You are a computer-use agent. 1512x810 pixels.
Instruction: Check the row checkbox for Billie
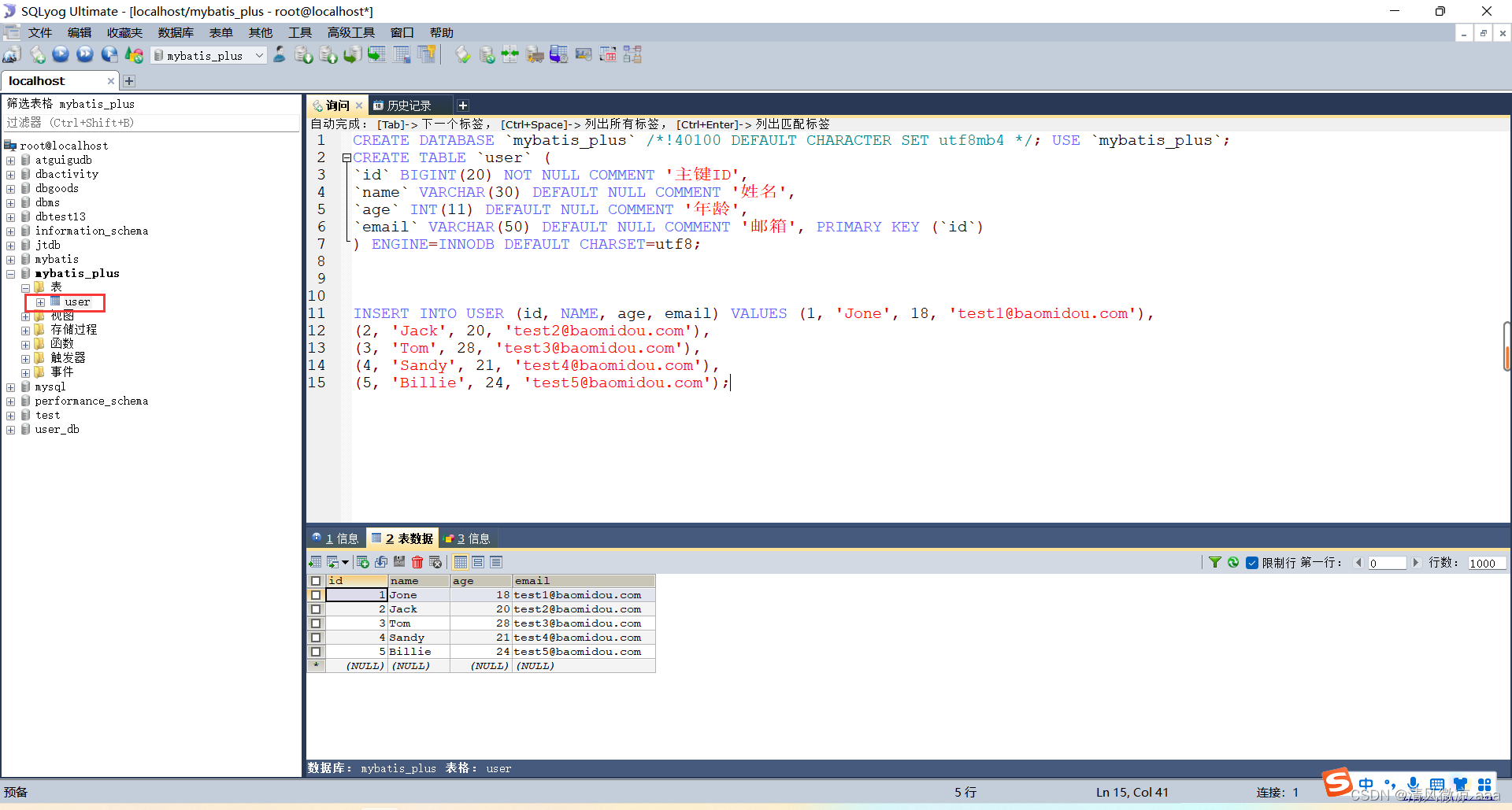tap(316, 652)
